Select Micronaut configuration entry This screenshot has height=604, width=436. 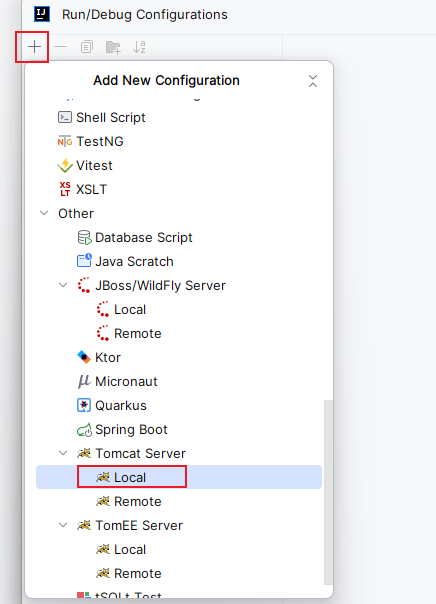tap(126, 381)
